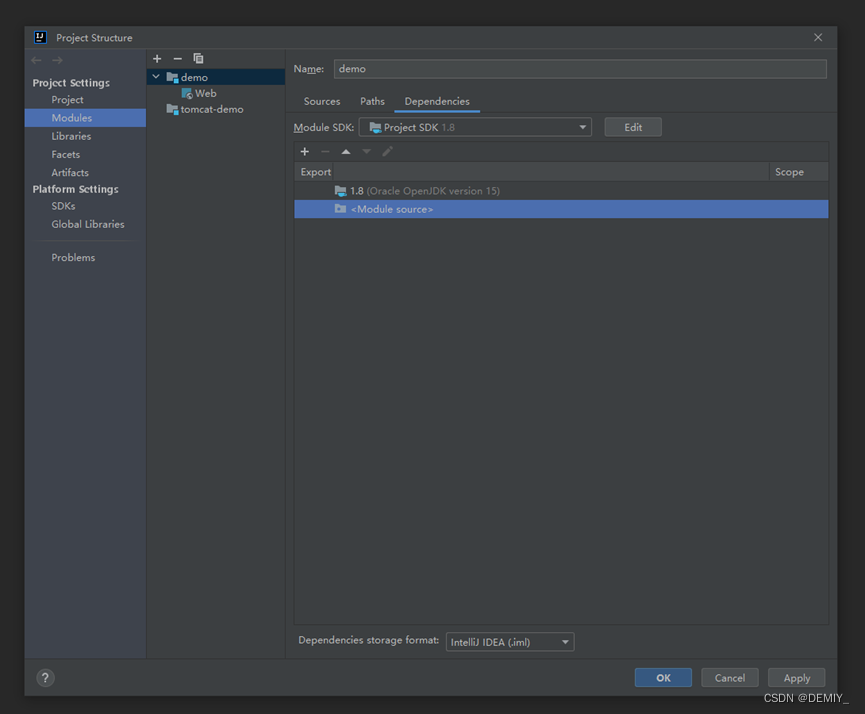
Task: Open the Module SDK dropdown
Action: click(x=475, y=127)
